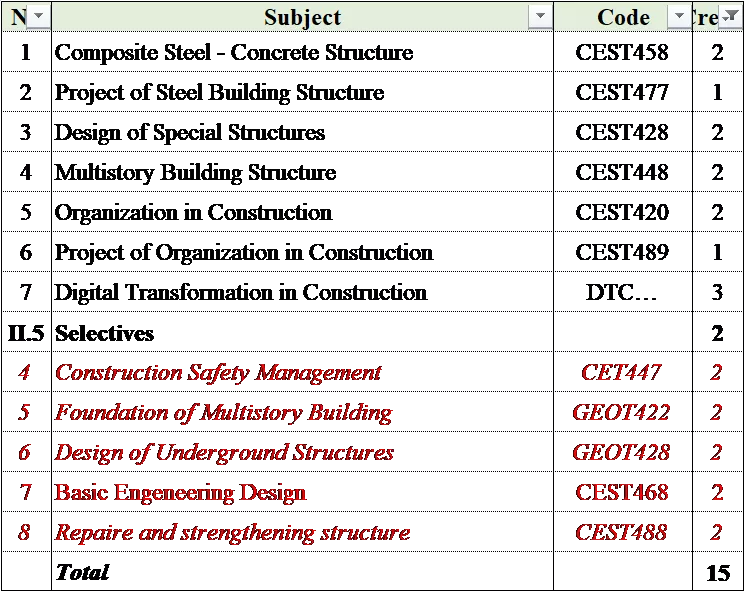Select cell Design of Special Structures
Viewport: 745px width, 593px height.
(302, 132)
